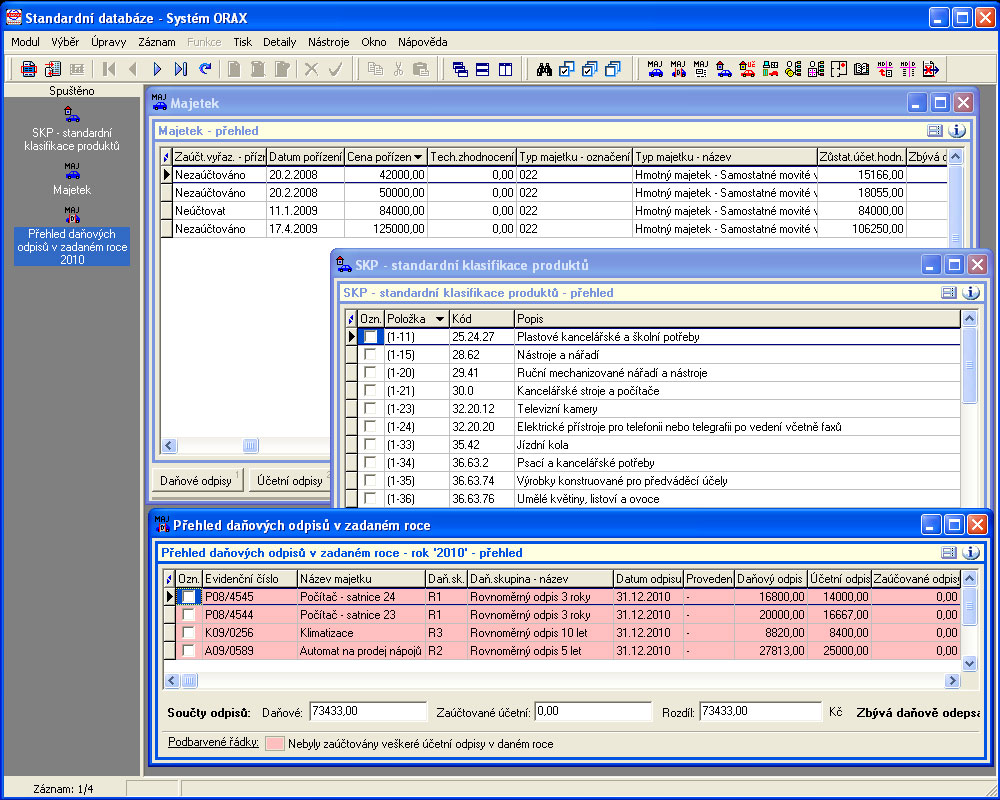The image size is (1000, 800).
Task: Click sort arrow on Cena pořízení column
Action: [418, 157]
